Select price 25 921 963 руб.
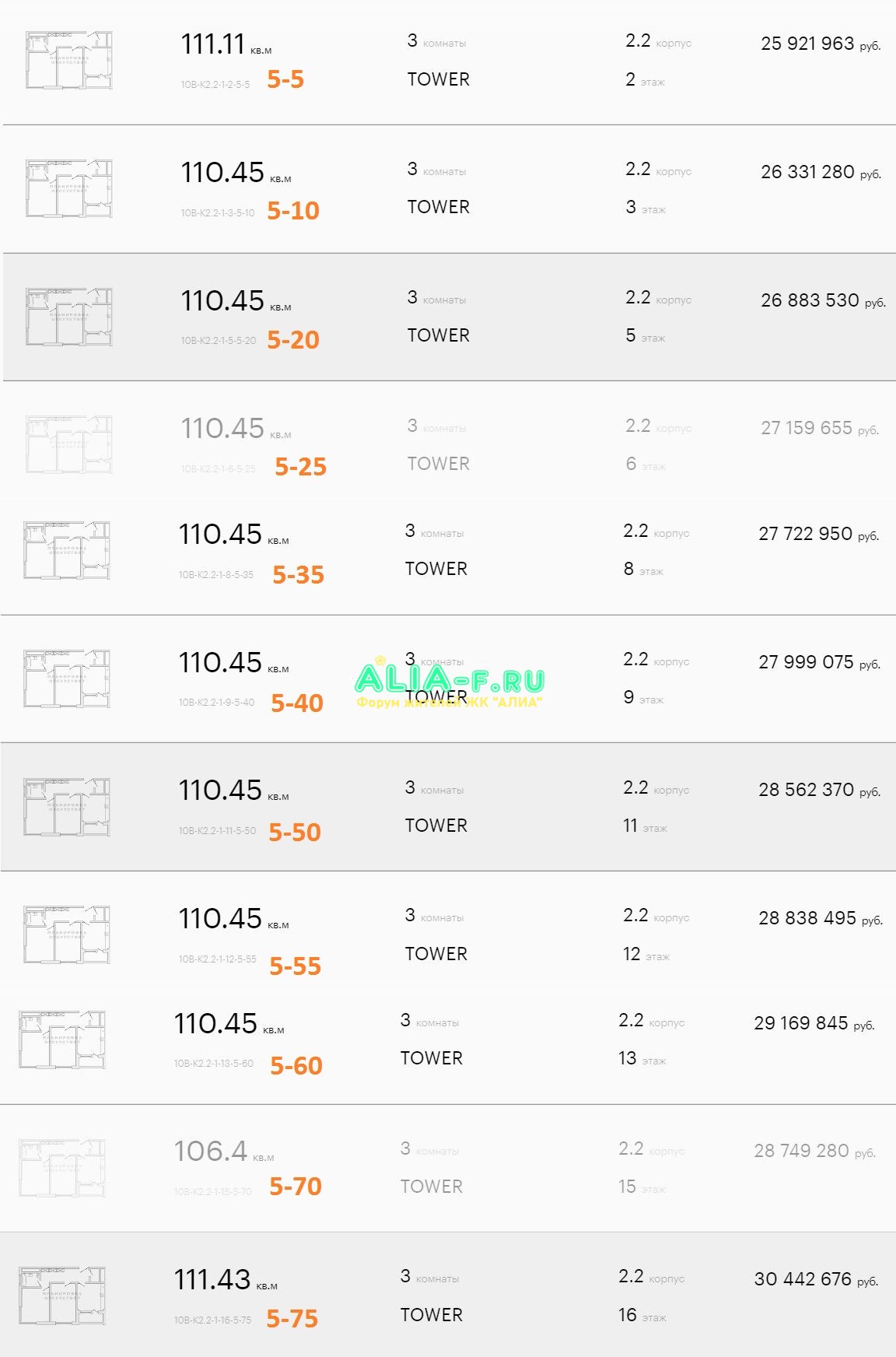This screenshot has width=896, height=1357. pos(821,44)
